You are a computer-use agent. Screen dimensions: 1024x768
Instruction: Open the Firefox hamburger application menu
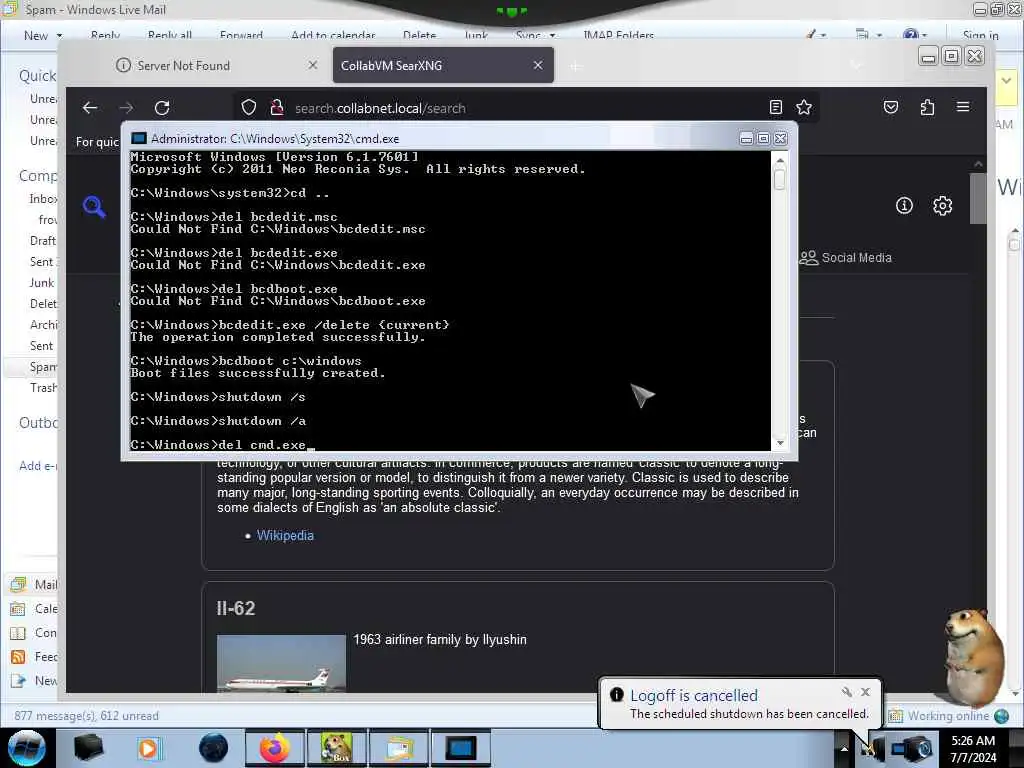click(963, 106)
